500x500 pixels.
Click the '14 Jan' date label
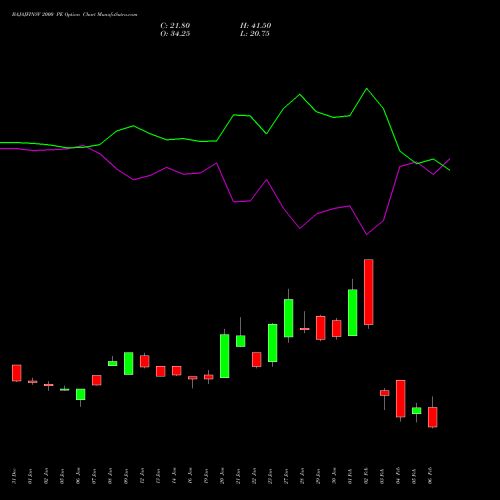coord(174,476)
